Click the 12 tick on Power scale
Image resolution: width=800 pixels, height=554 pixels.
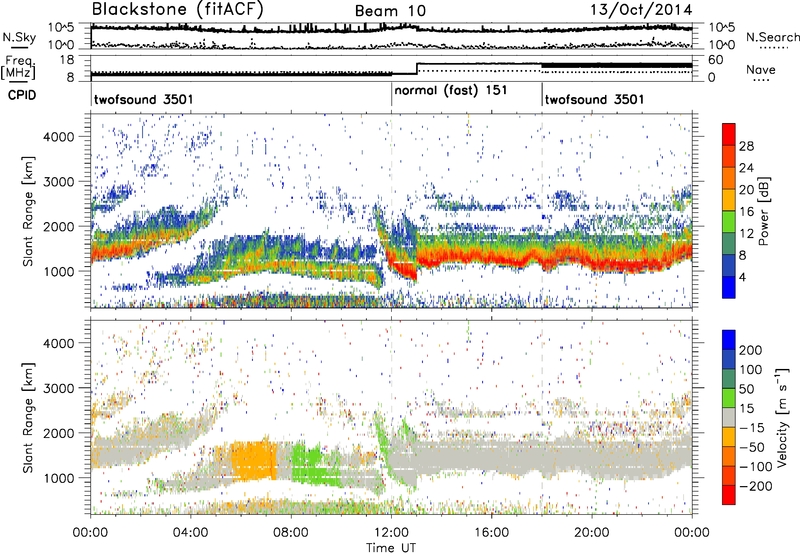tap(746, 233)
